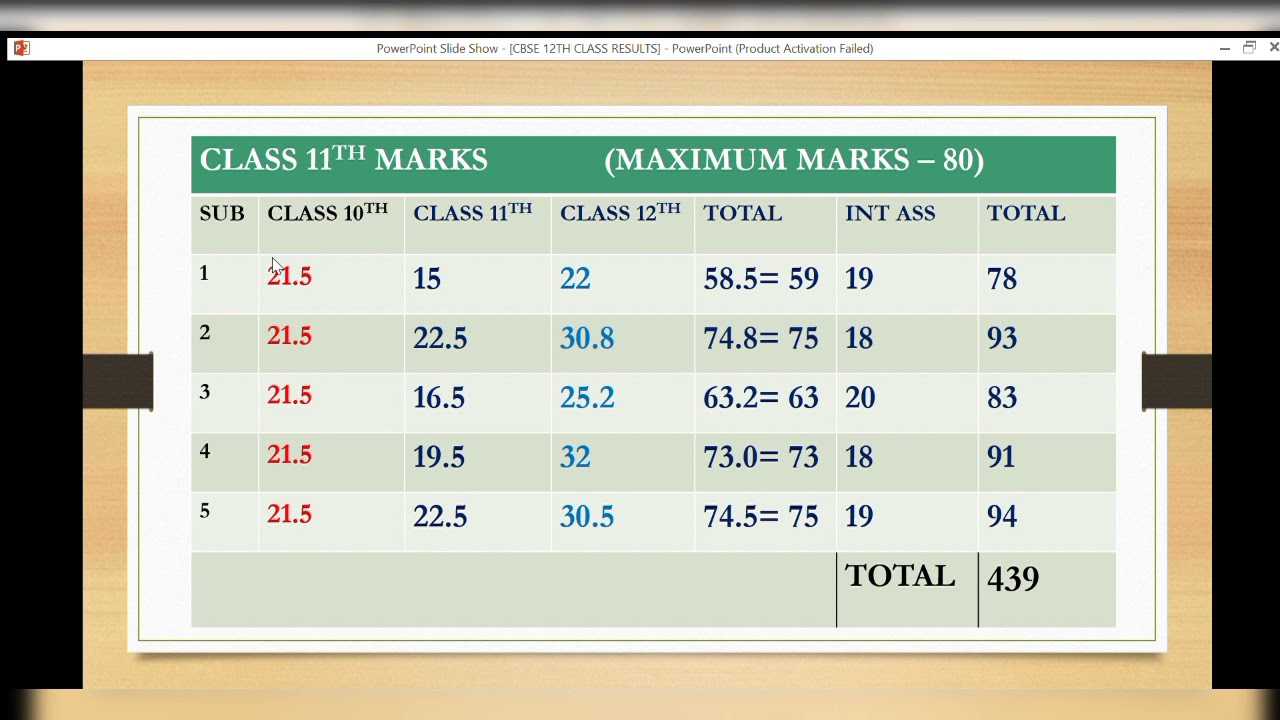Restore down the slide show window
The width and height of the screenshot is (1280, 720).
click(1249, 48)
